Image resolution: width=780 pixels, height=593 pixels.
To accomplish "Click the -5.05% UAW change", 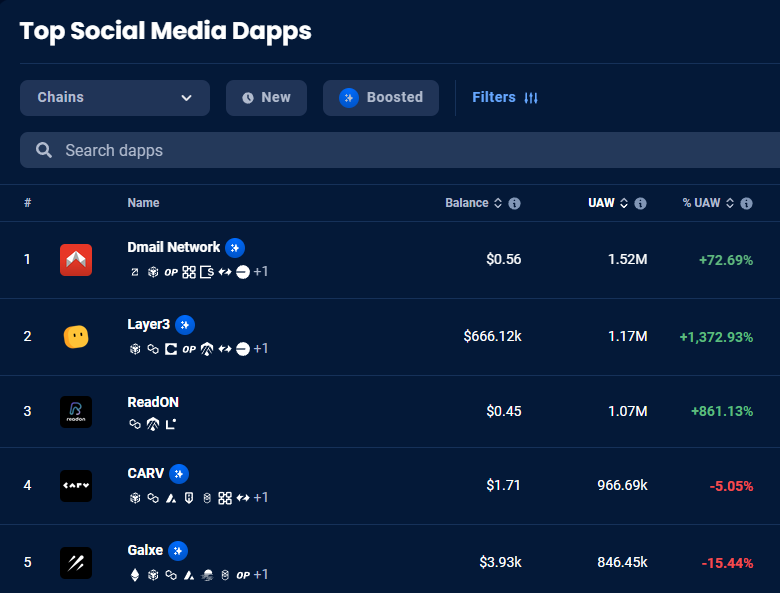I will (x=731, y=486).
